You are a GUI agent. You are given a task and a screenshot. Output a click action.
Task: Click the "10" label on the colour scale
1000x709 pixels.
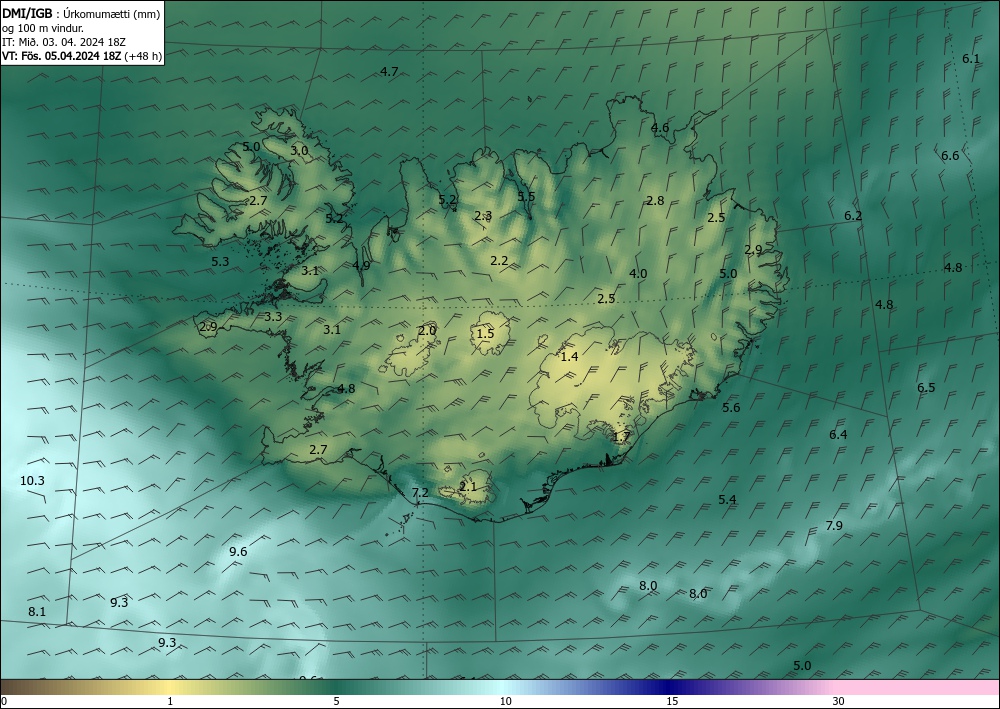[505, 701]
